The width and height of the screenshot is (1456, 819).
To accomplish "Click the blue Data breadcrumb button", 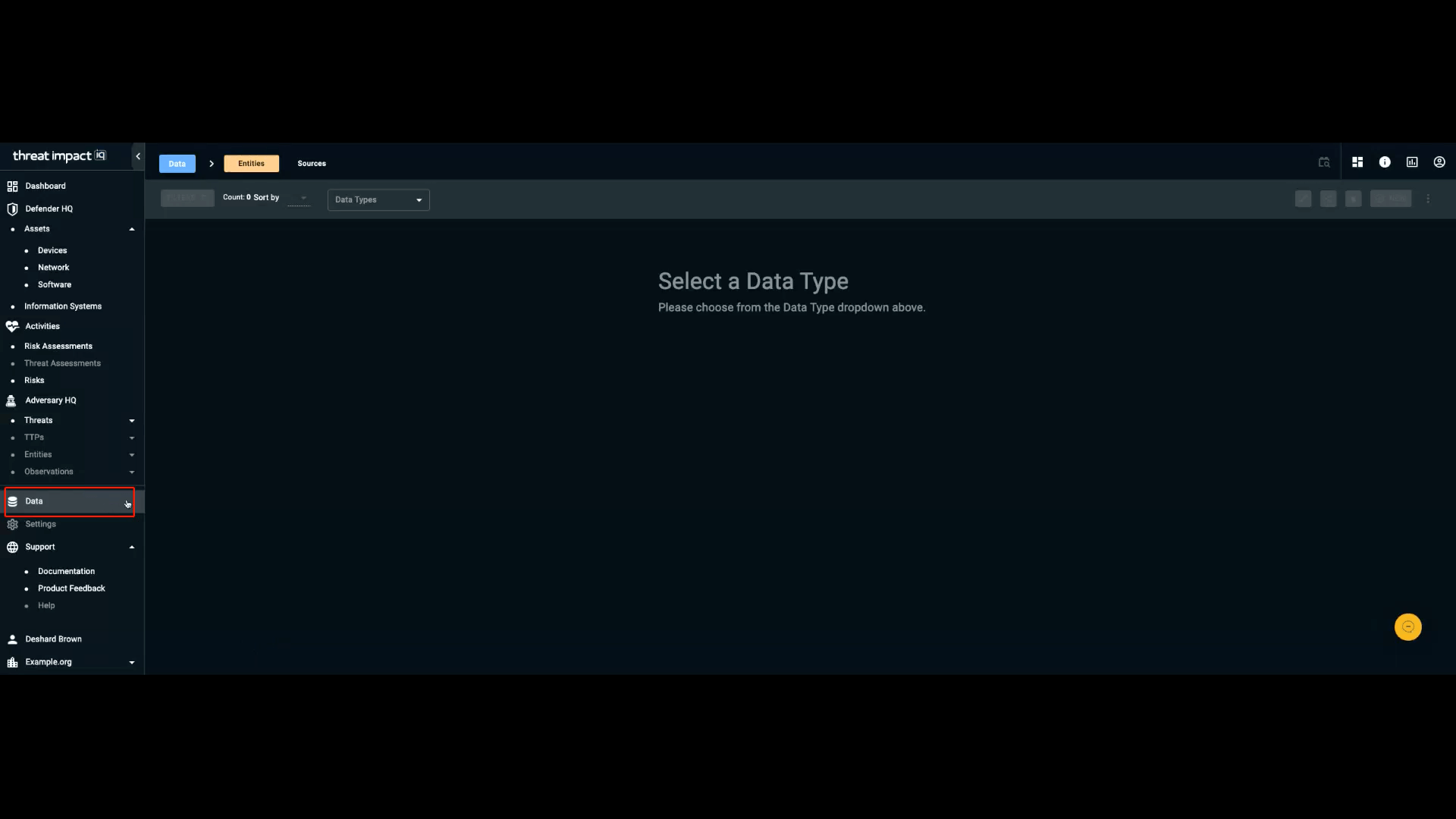I will (x=177, y=164).
